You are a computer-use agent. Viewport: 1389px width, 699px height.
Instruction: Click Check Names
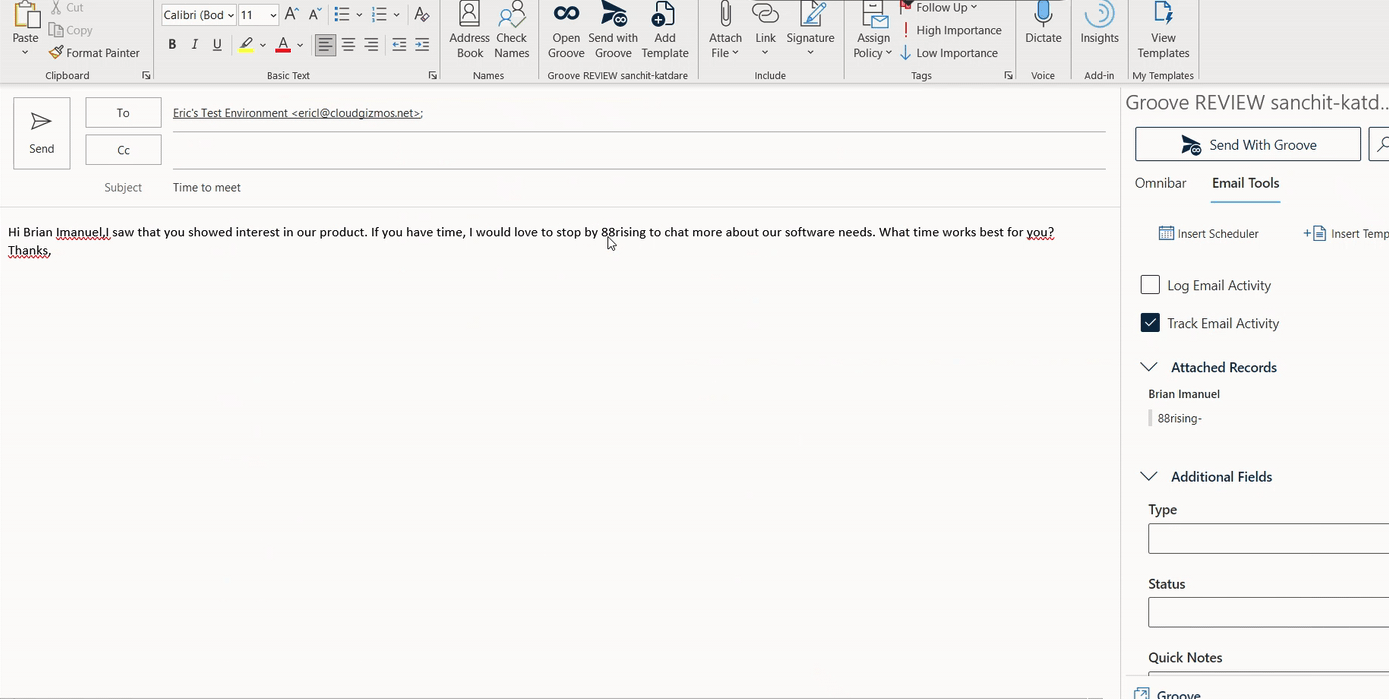coord(511,31)
